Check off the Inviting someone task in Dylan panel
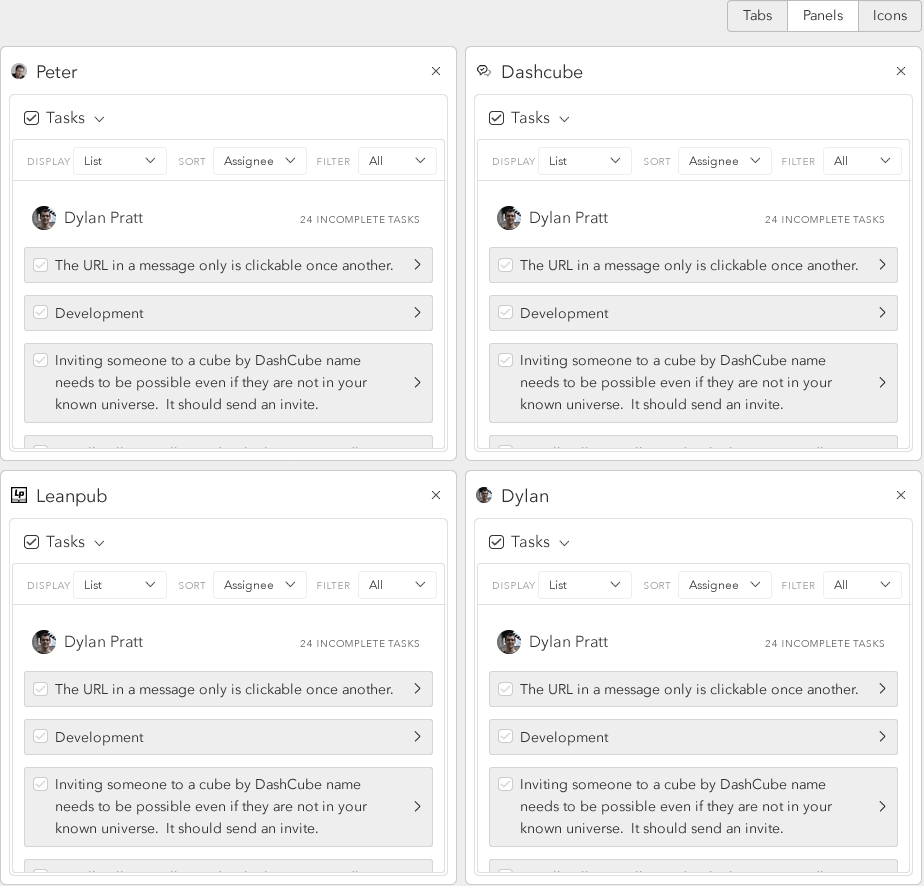 tap(505, 784)
